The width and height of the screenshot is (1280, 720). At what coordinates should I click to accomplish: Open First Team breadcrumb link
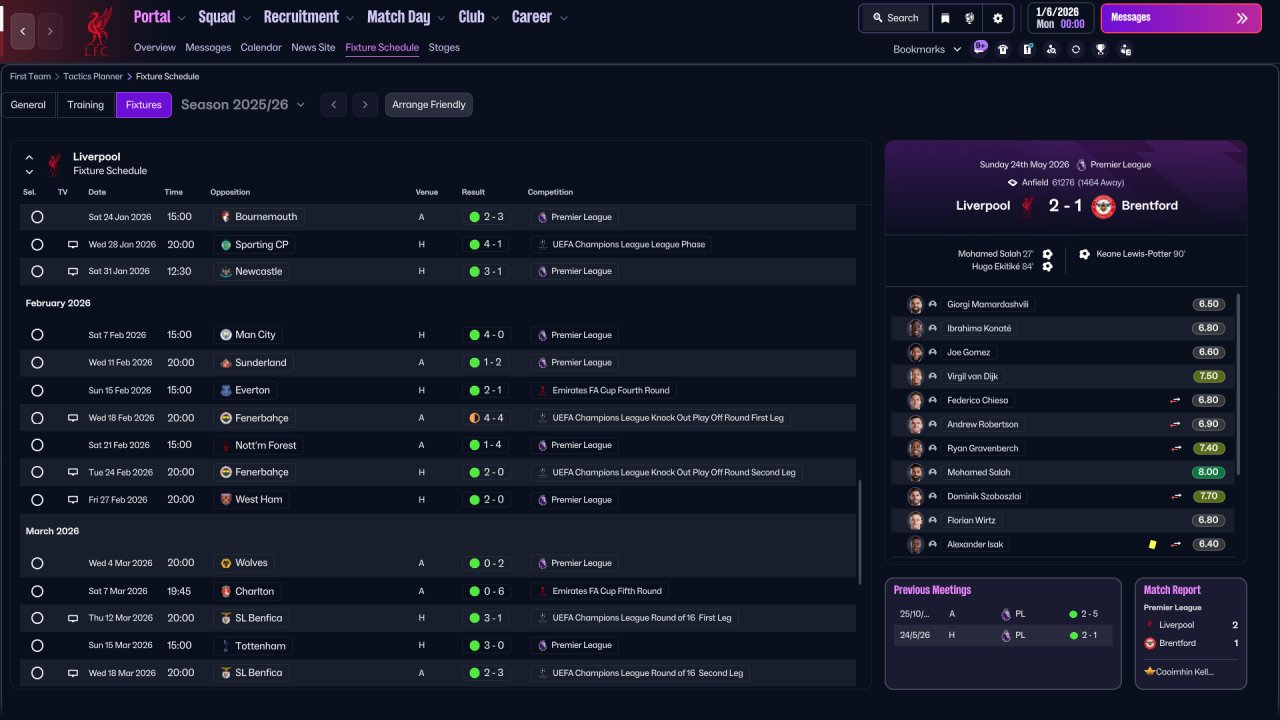coord(30,76)
